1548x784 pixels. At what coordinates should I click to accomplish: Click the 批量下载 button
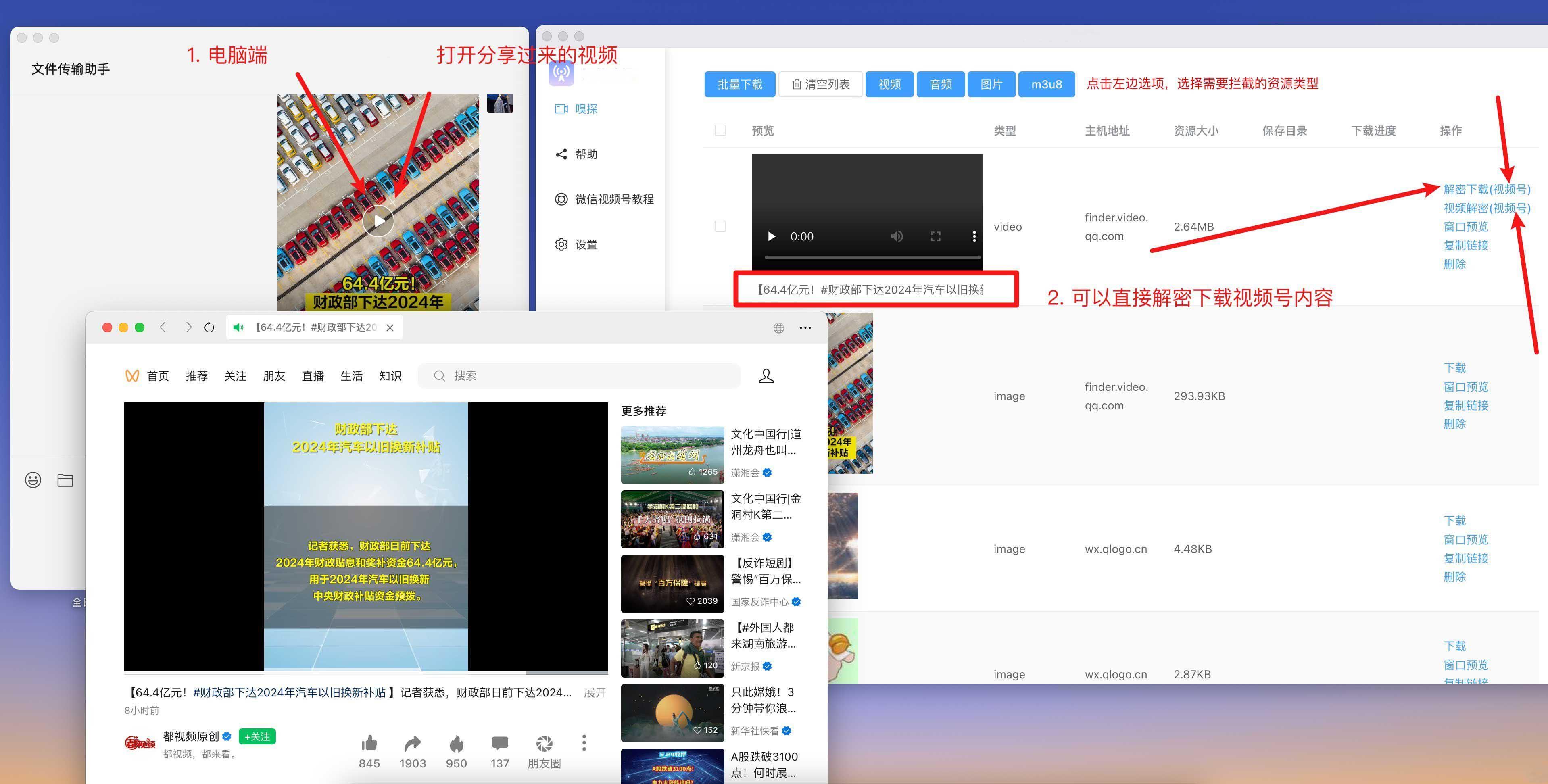[x=740, y=84]
